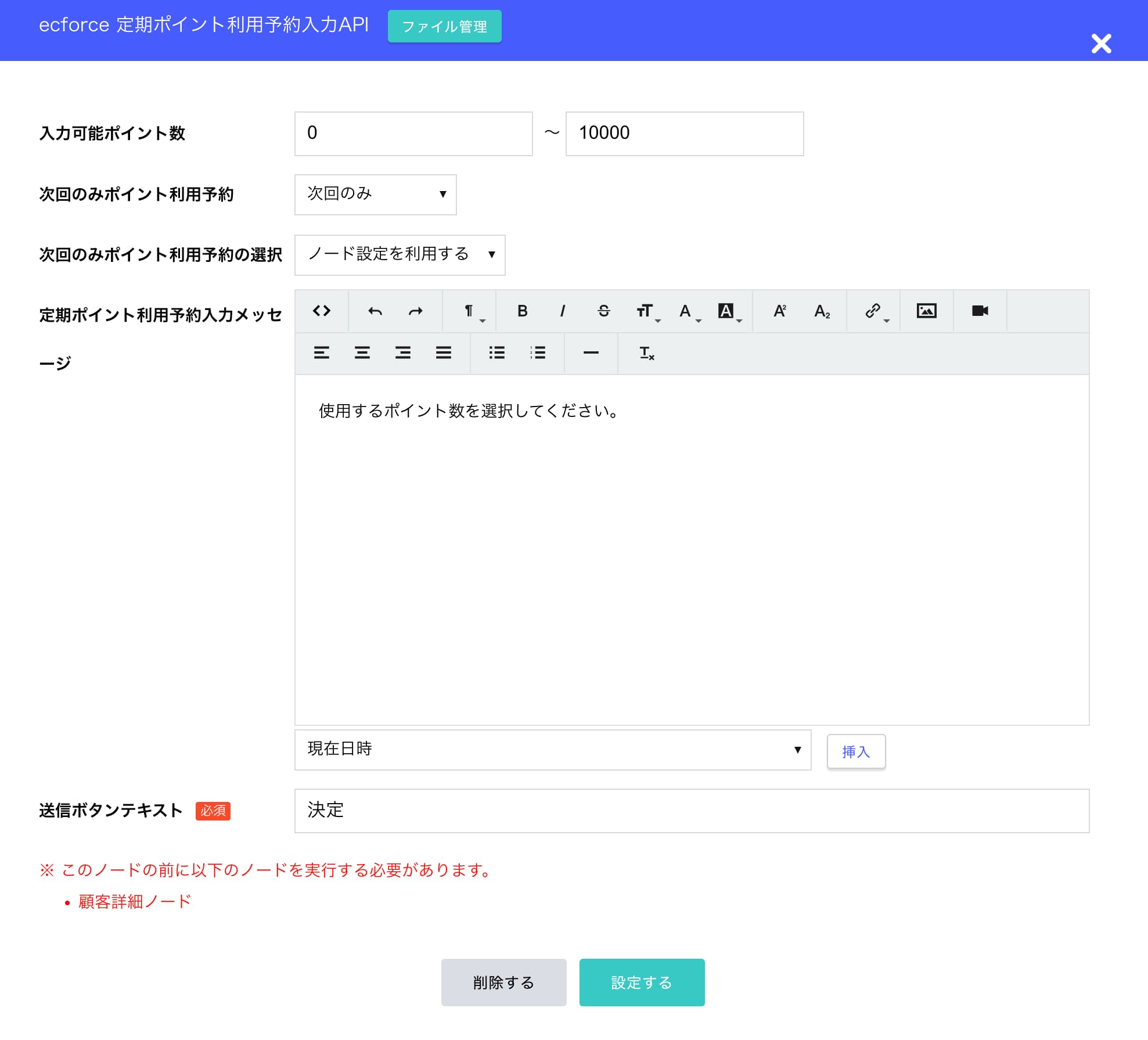This screenshot has height=1040, width=1148.
Task: Align text right
Action: click(403, 352)
